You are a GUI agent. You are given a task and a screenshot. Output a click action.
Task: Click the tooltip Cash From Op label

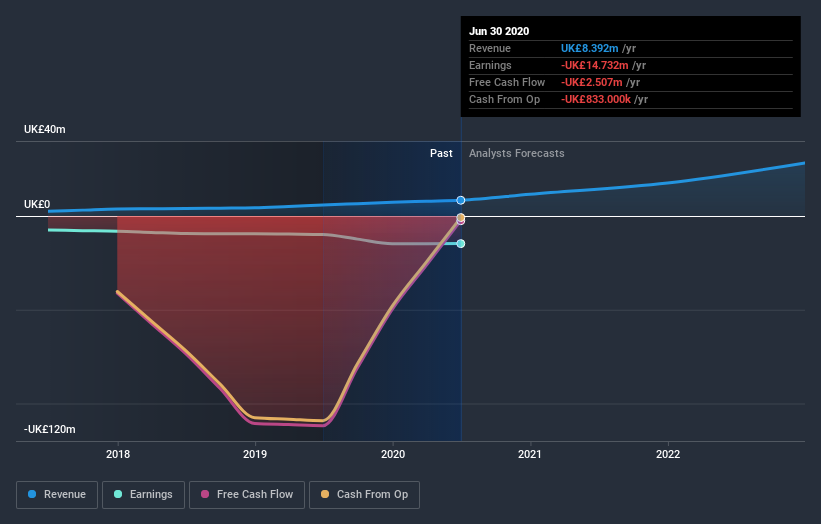click(504, 99)
